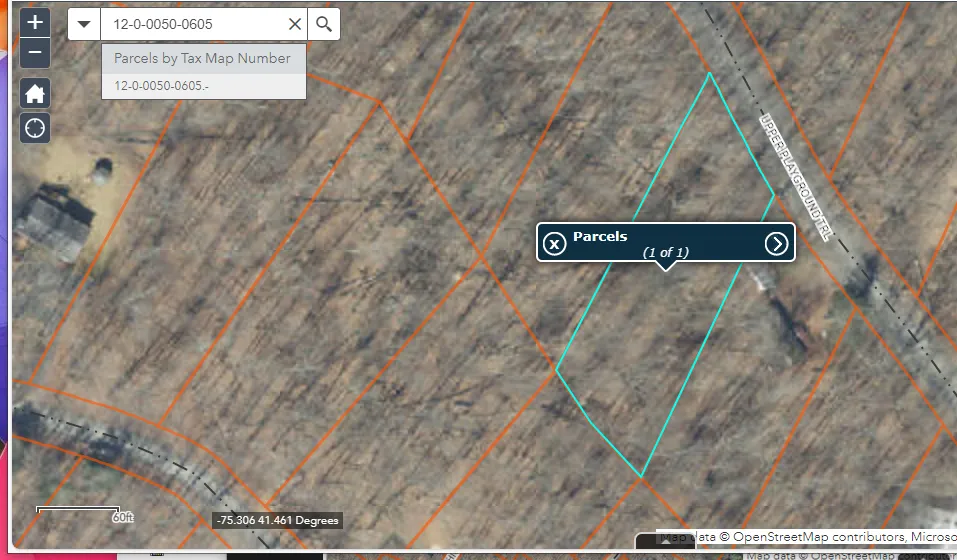
Task: Click the house building on the map
Action: tap(55, 222)
